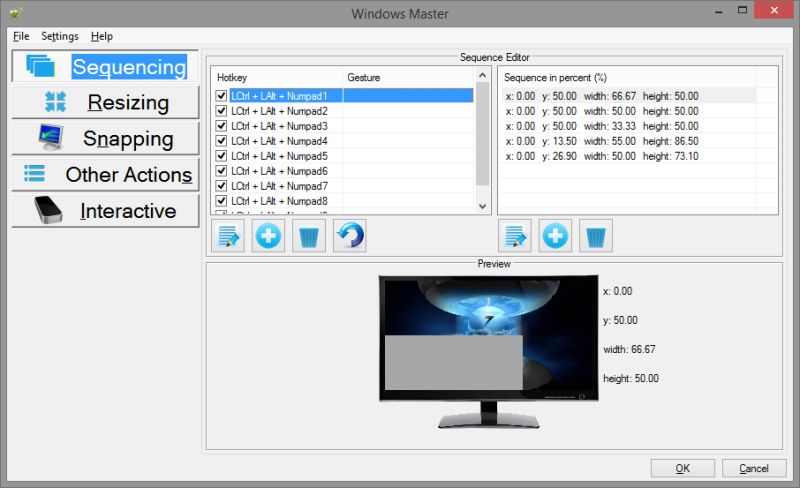Open the Snapping section
Viewport: 800px width, 488px height.
[105, 138]
